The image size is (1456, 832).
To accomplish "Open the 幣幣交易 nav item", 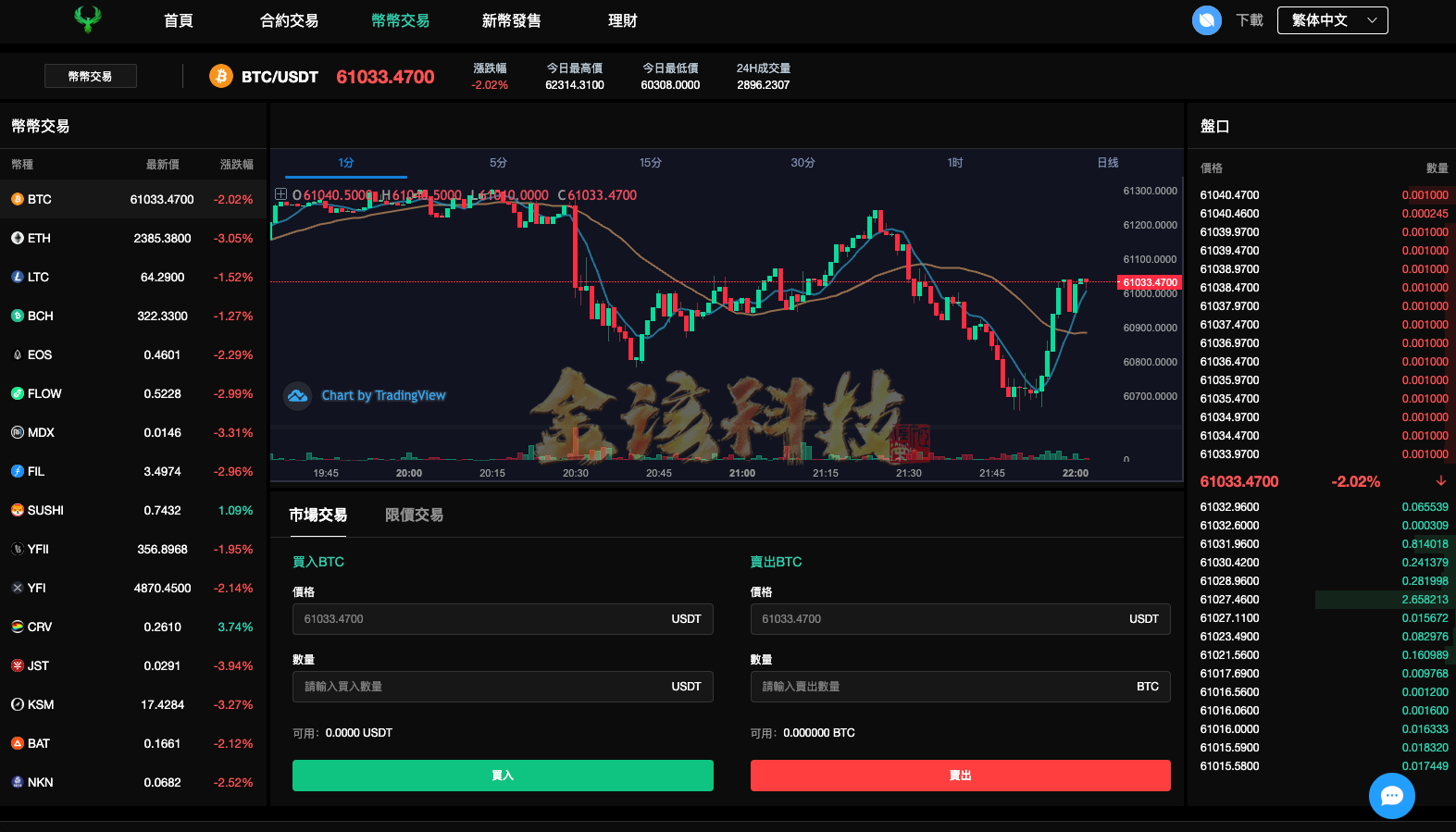I will pos(400,20).
